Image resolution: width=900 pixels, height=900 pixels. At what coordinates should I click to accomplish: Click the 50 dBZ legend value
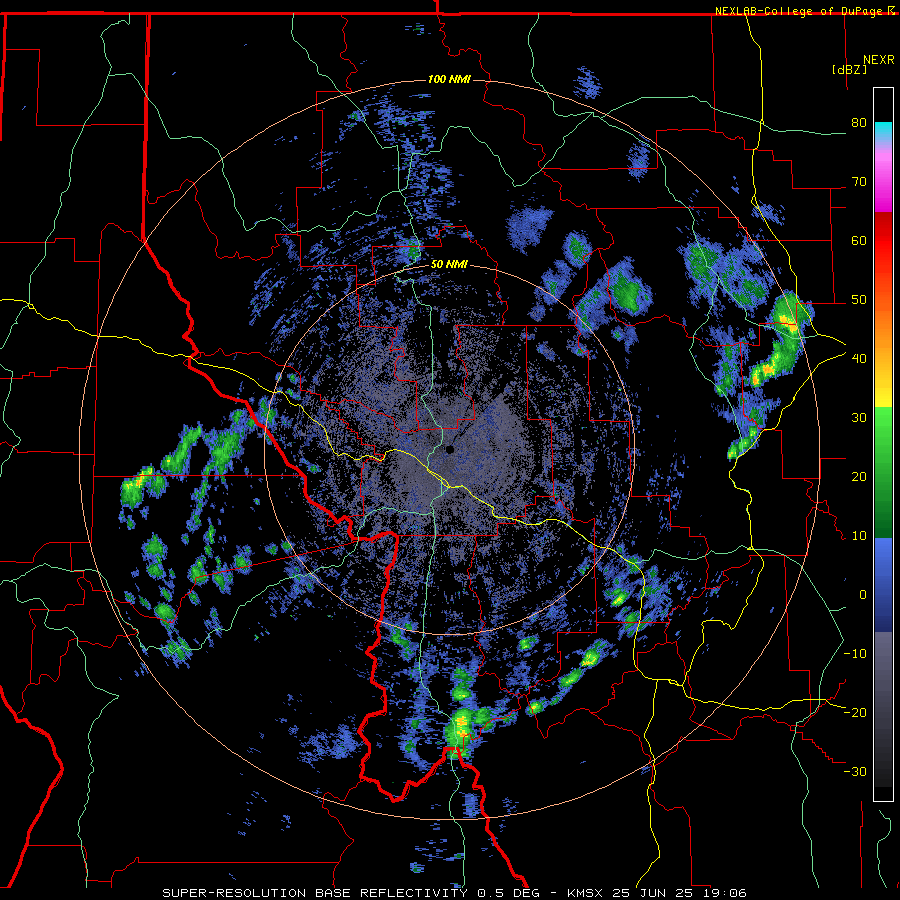(859, 300)
